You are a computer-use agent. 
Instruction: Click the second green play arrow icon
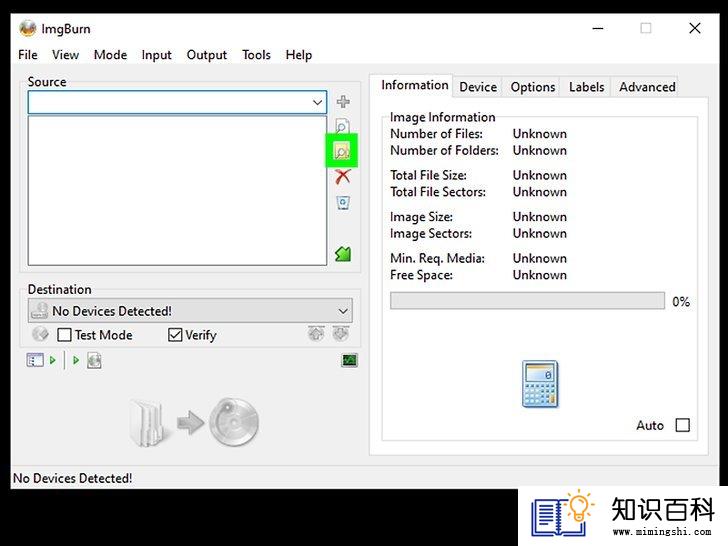coord(76,360)
